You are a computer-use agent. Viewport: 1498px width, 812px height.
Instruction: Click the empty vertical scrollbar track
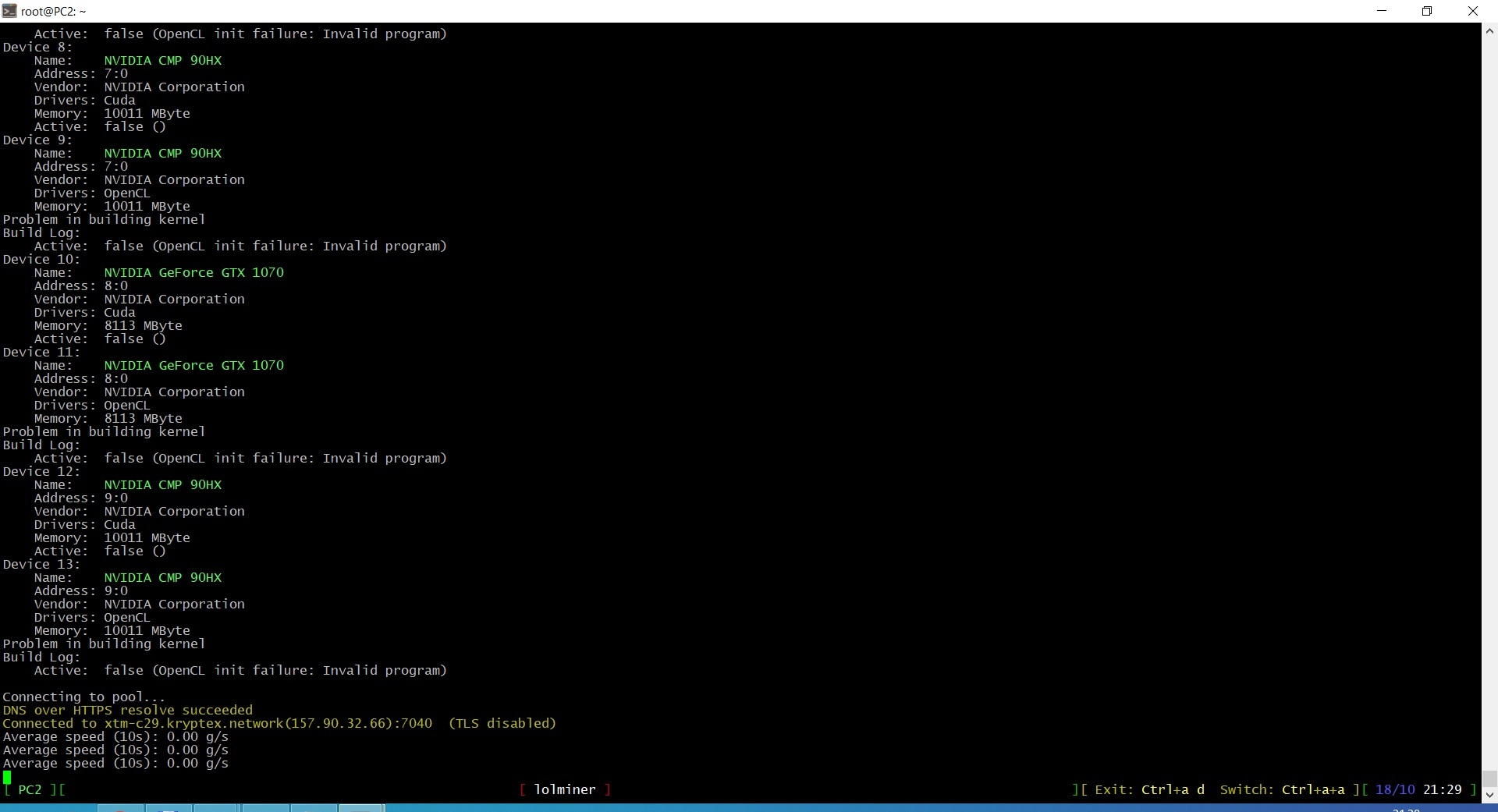(1489, 390)
